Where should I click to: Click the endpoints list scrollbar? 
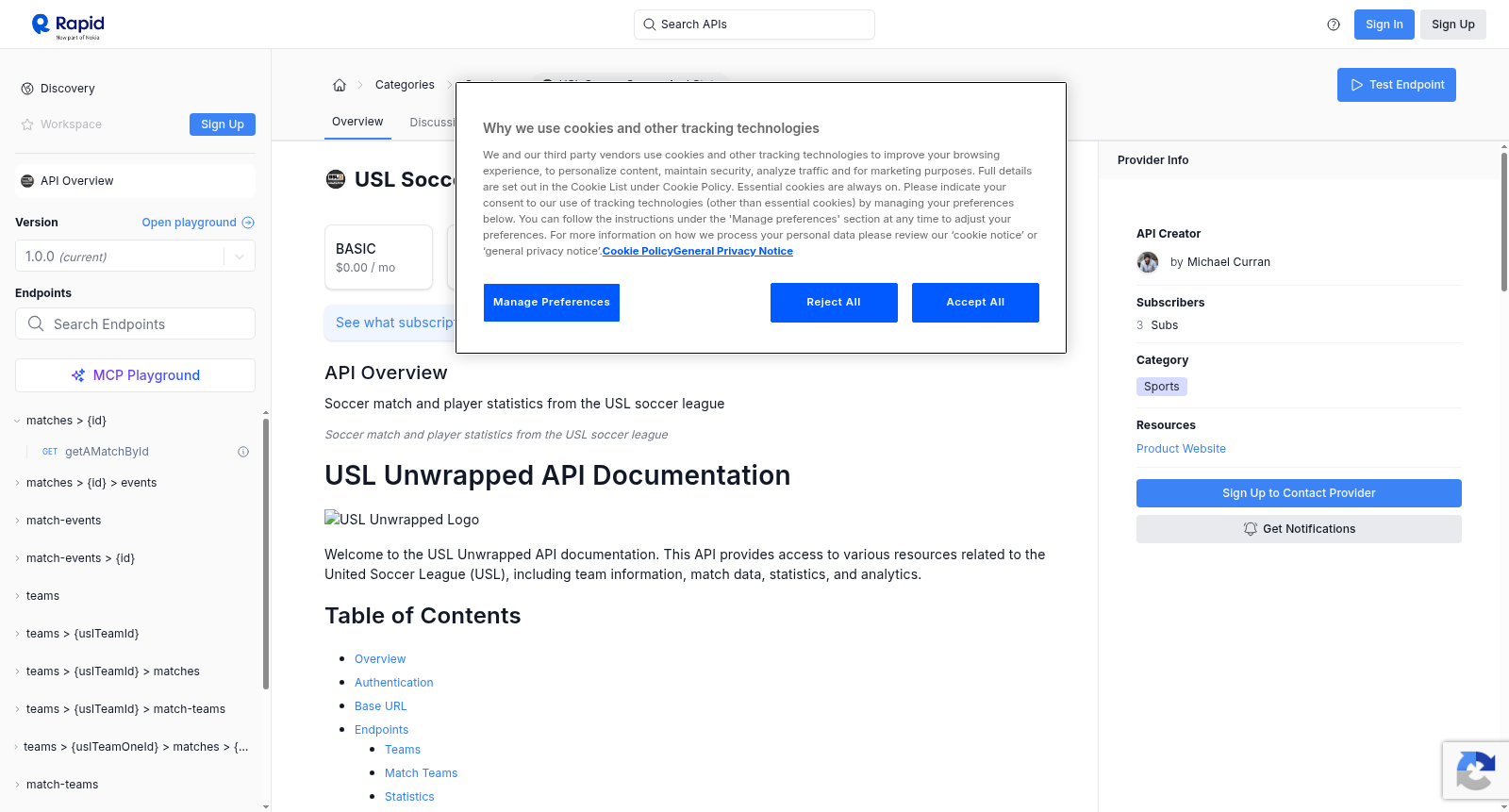click(x=266, y=554)
